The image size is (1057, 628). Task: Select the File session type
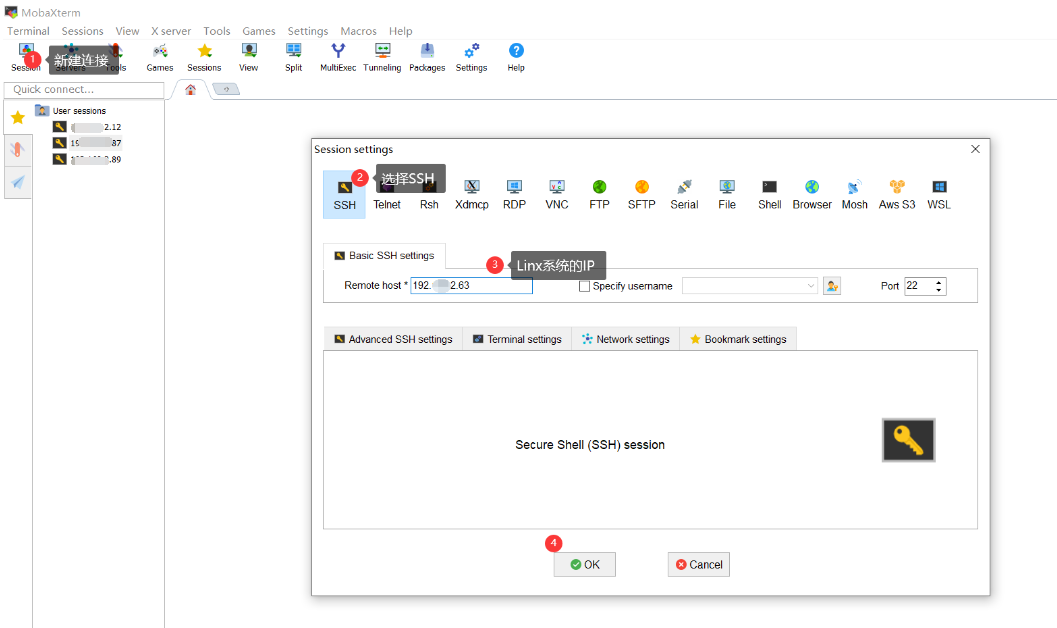click(727, 195)
